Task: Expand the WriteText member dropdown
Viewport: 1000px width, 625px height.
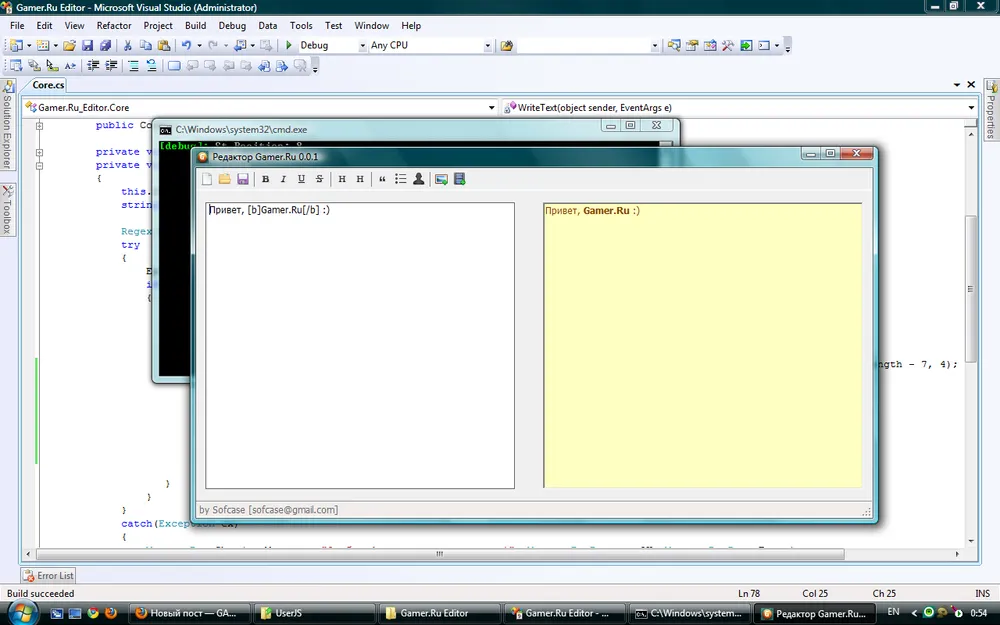Action: point(971,107)
